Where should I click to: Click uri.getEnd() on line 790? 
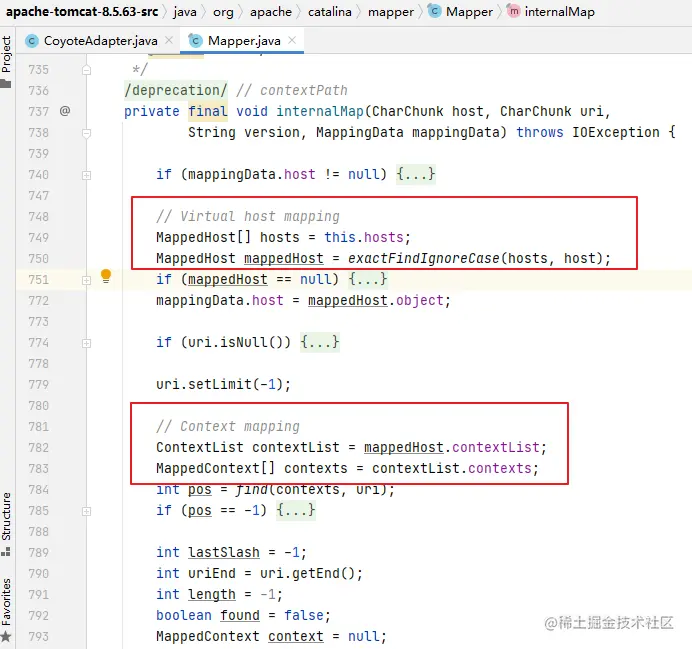[x=307, y=573]
